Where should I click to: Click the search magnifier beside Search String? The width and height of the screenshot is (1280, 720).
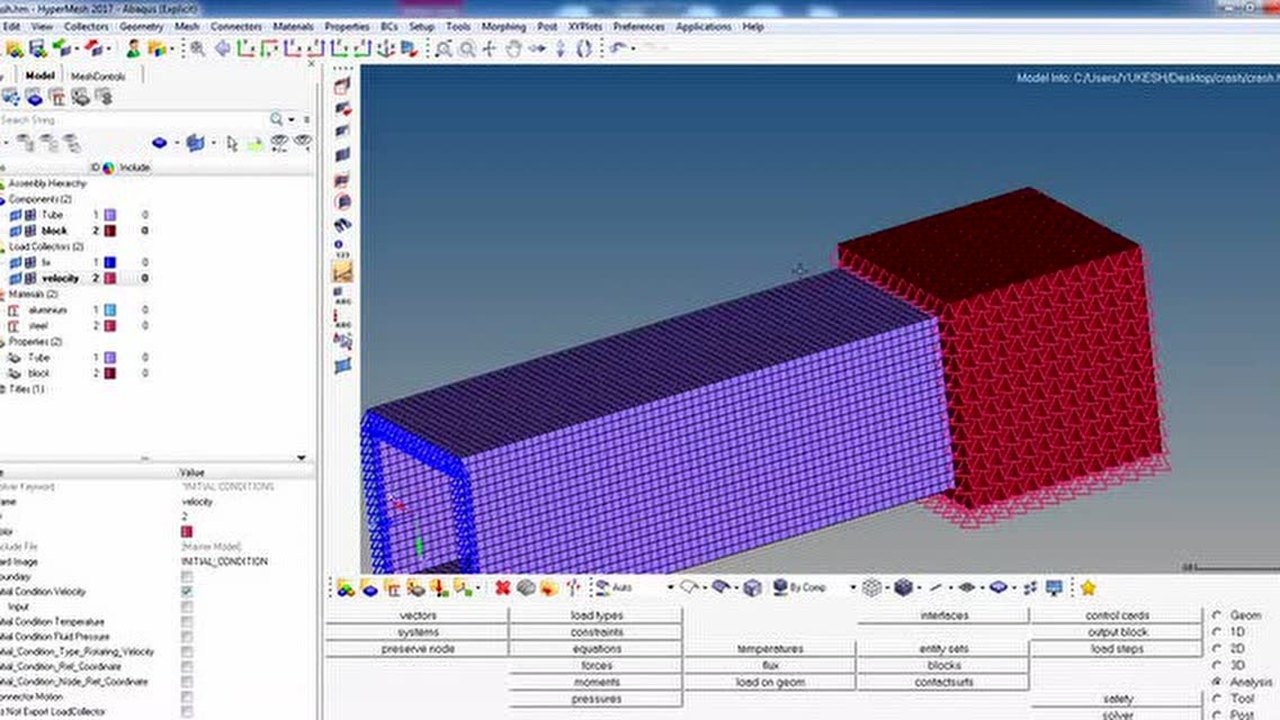tap(276, 120)
